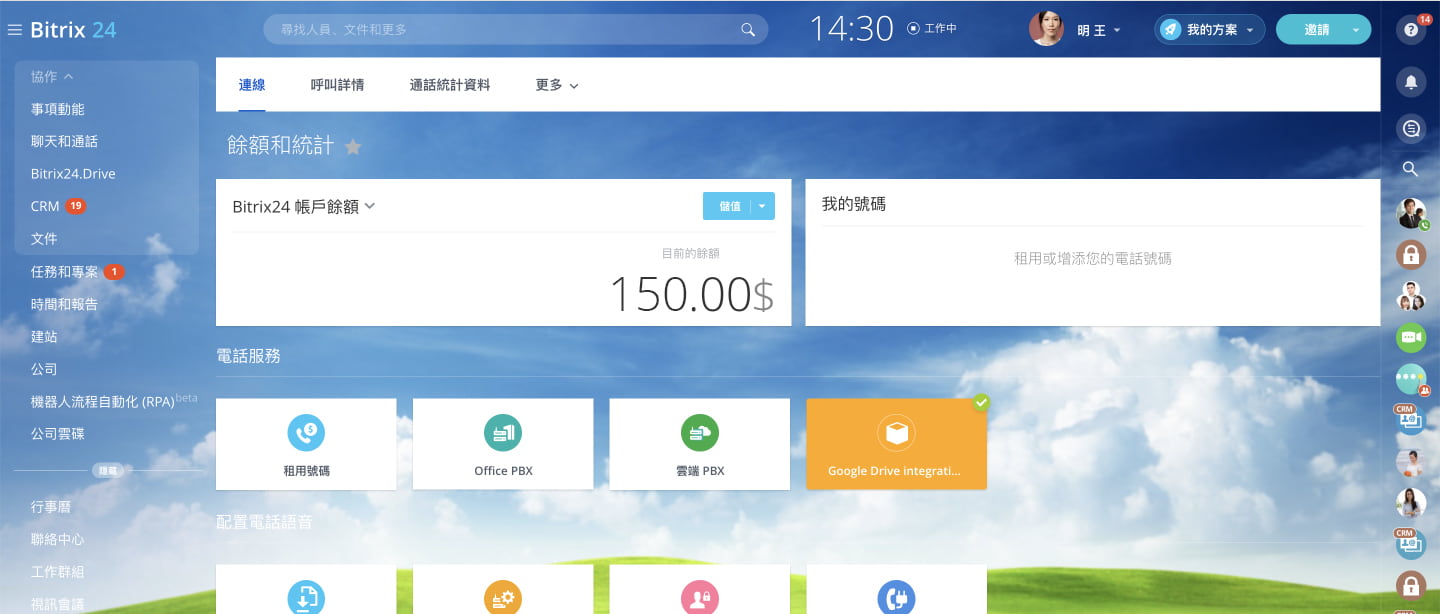The image size is (1440, 614).
Task: Open the teal three-dots general chat icon
Action: (x=1411, y=379)
